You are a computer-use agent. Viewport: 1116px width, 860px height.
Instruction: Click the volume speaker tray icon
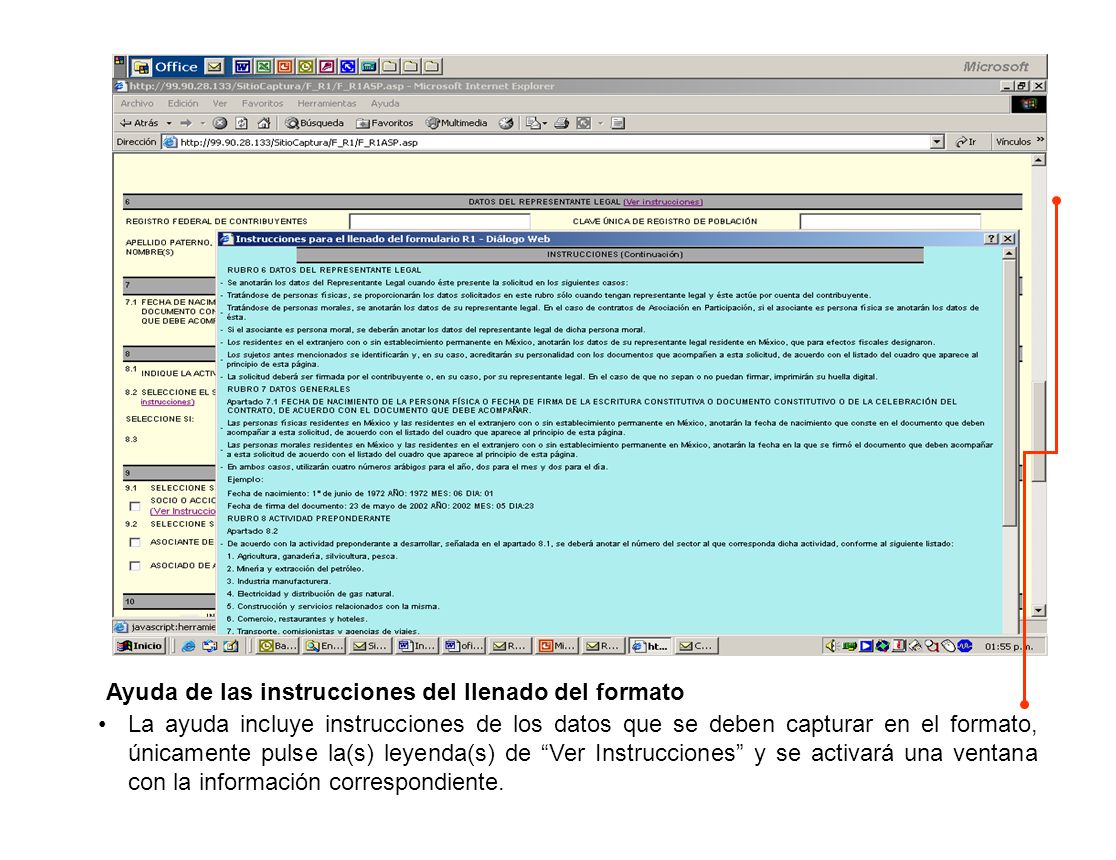[x=831, y=646]
